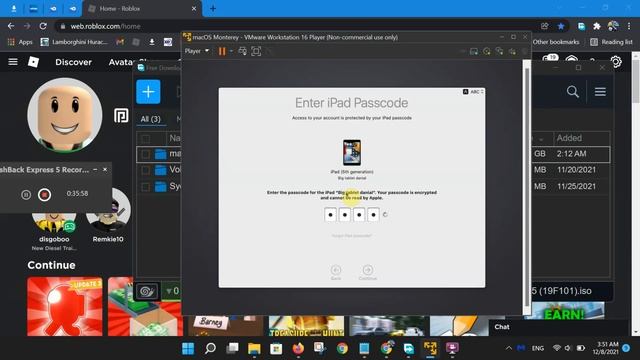The width and height of the screenshot is (640, 360).
Task: Tick the checkbox of the third download row
Action: click(x=145, y=187)
